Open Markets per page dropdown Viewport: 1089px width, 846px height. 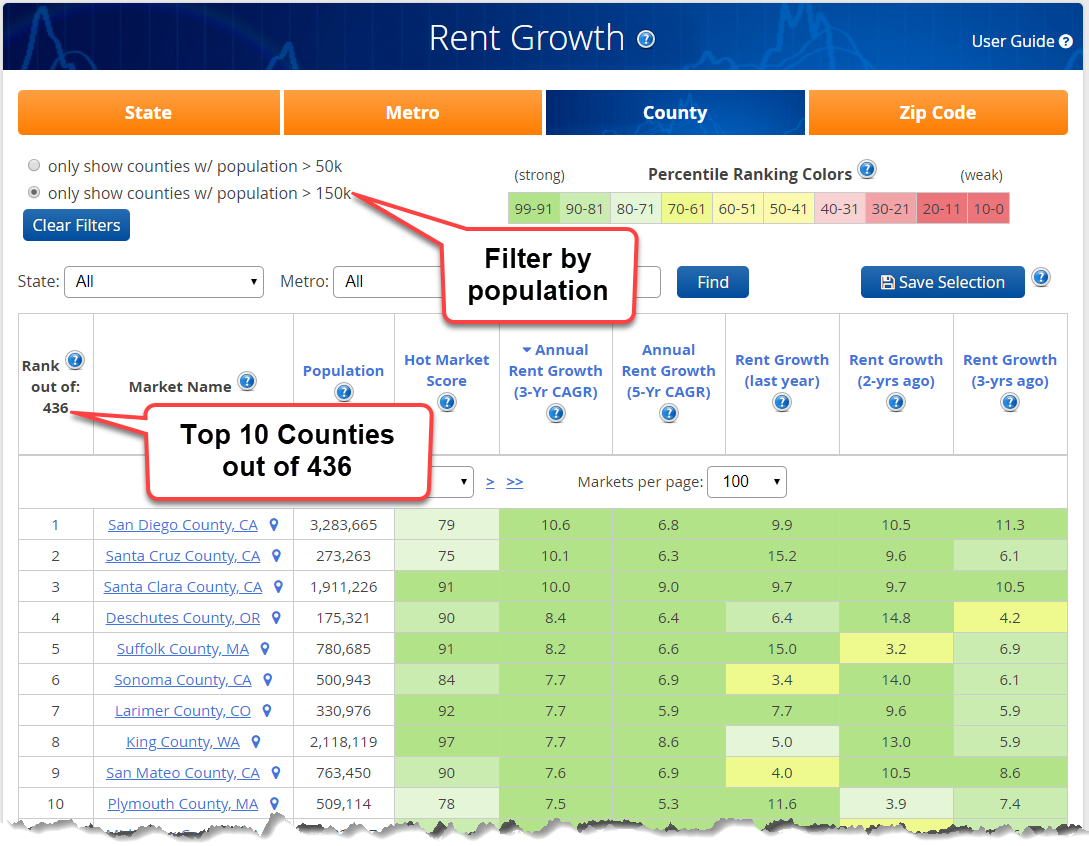[747, 482]
